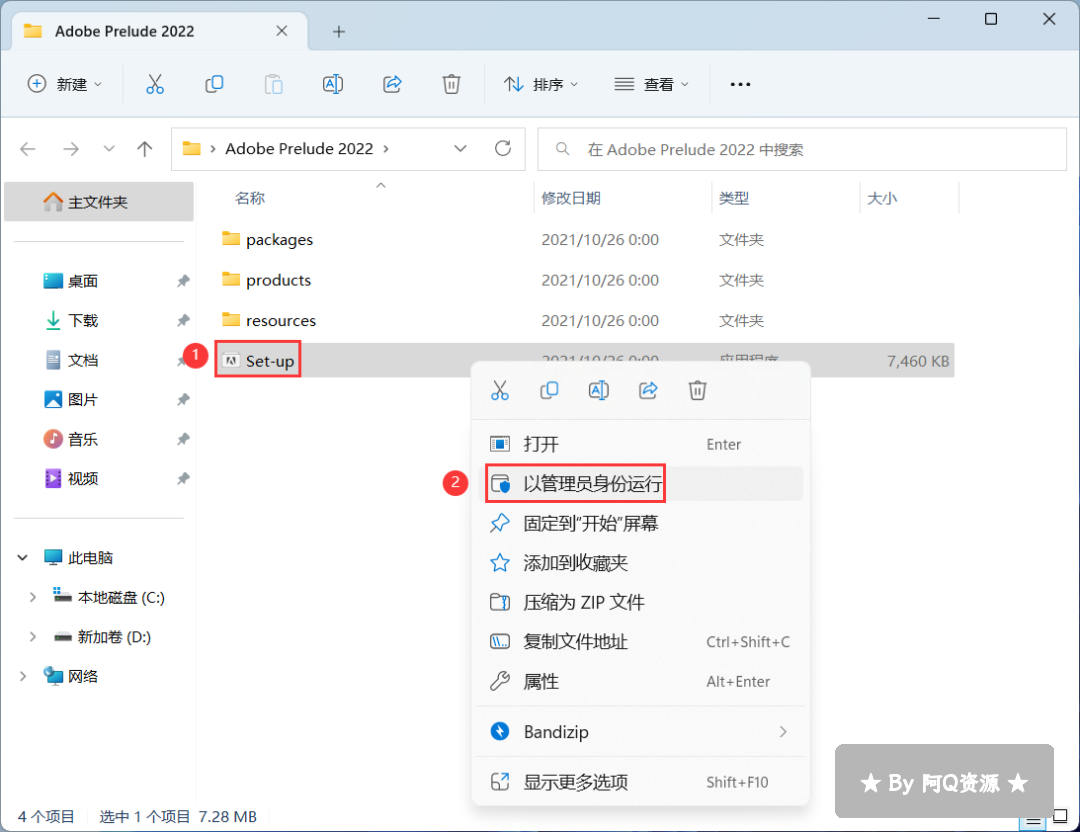Expand the 网络 tree node

coord(23,676)
